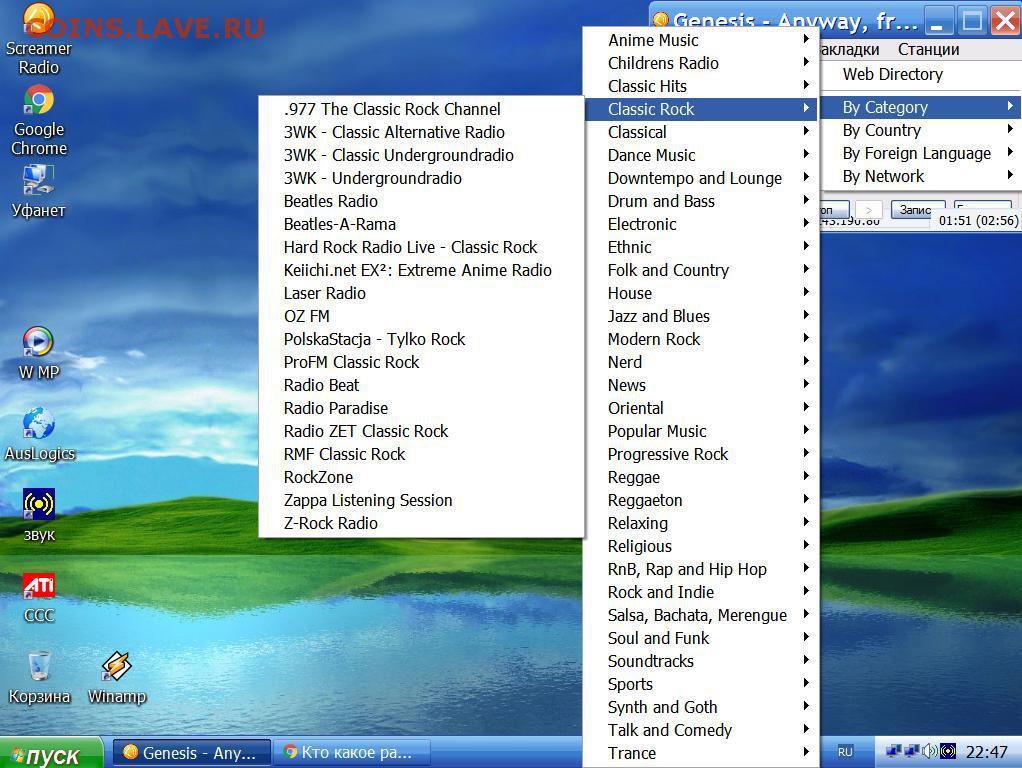Play Radio ZET Classic Rock
The height and width of the screenshot is (768, 1022).
[421, 431]
